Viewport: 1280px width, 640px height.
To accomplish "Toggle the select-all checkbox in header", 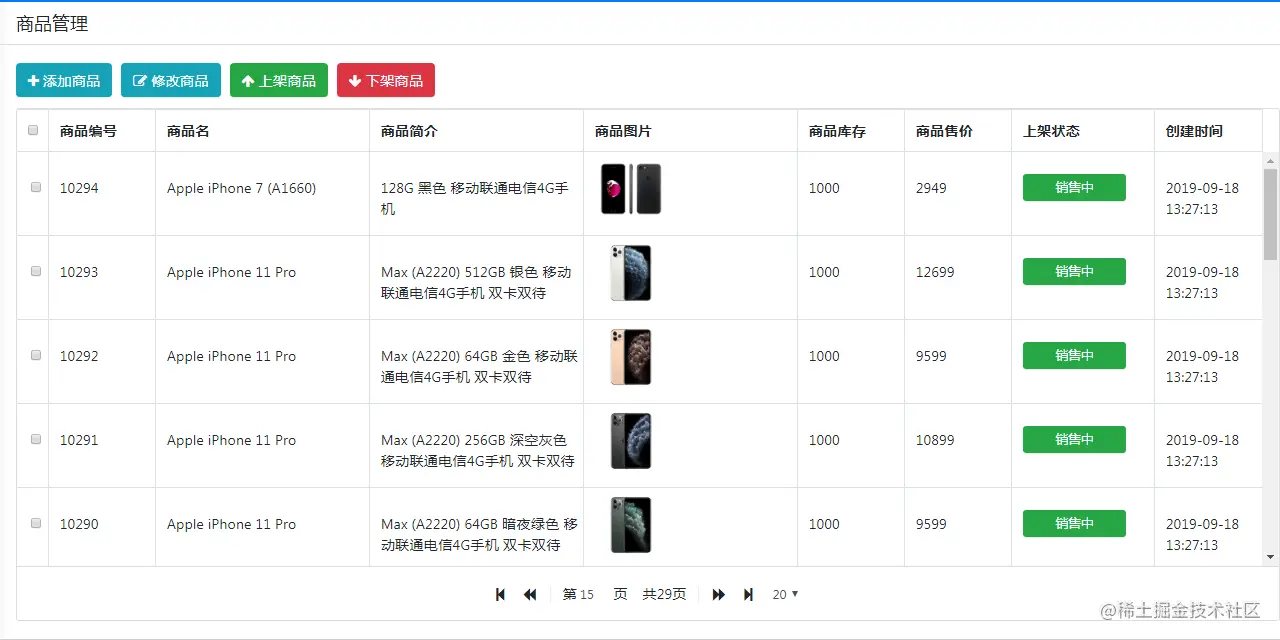I will tap(33, 130).
